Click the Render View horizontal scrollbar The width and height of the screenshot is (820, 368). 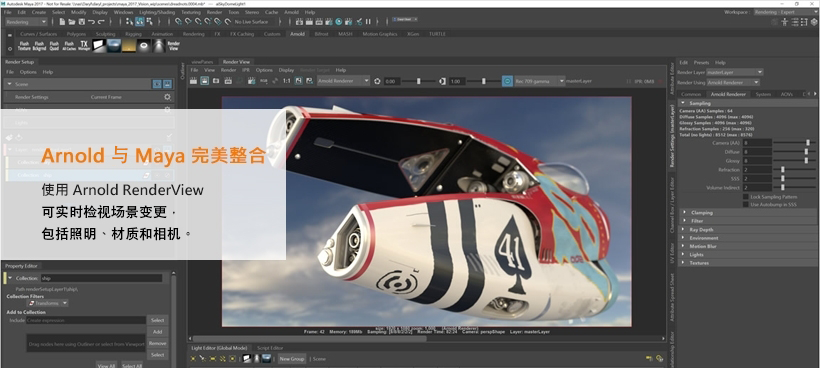311,338
